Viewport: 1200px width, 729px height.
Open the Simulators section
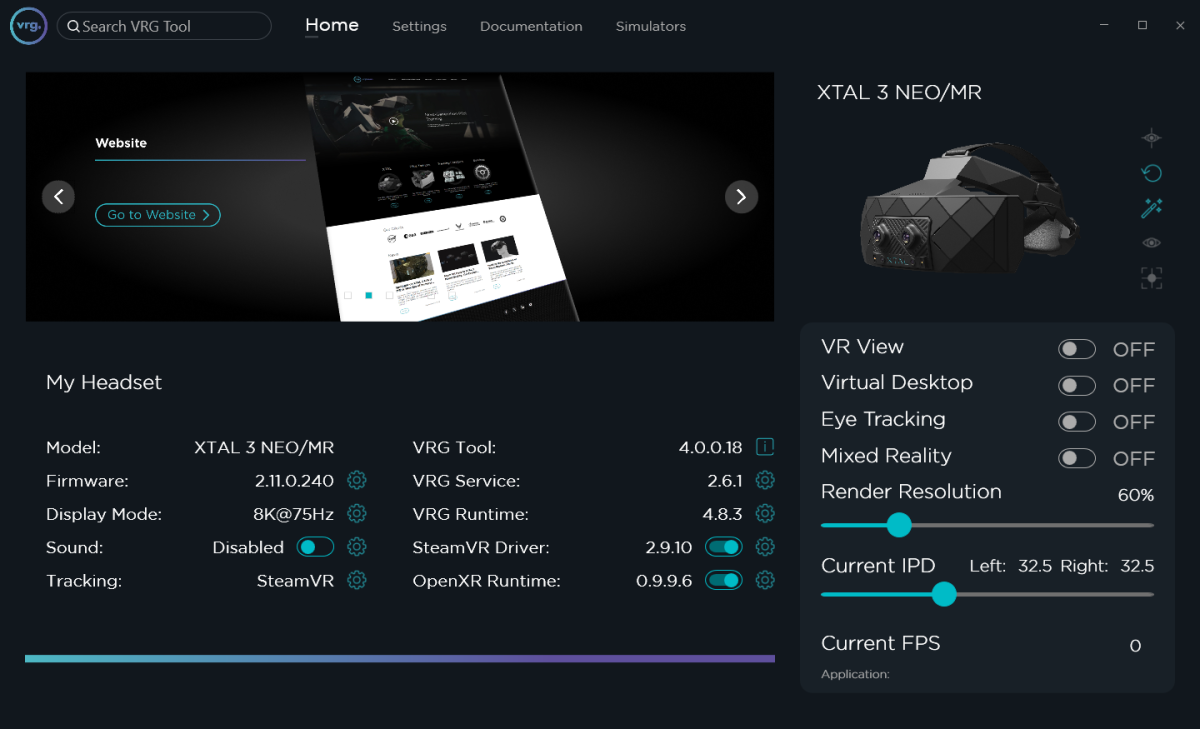[650, 26]
